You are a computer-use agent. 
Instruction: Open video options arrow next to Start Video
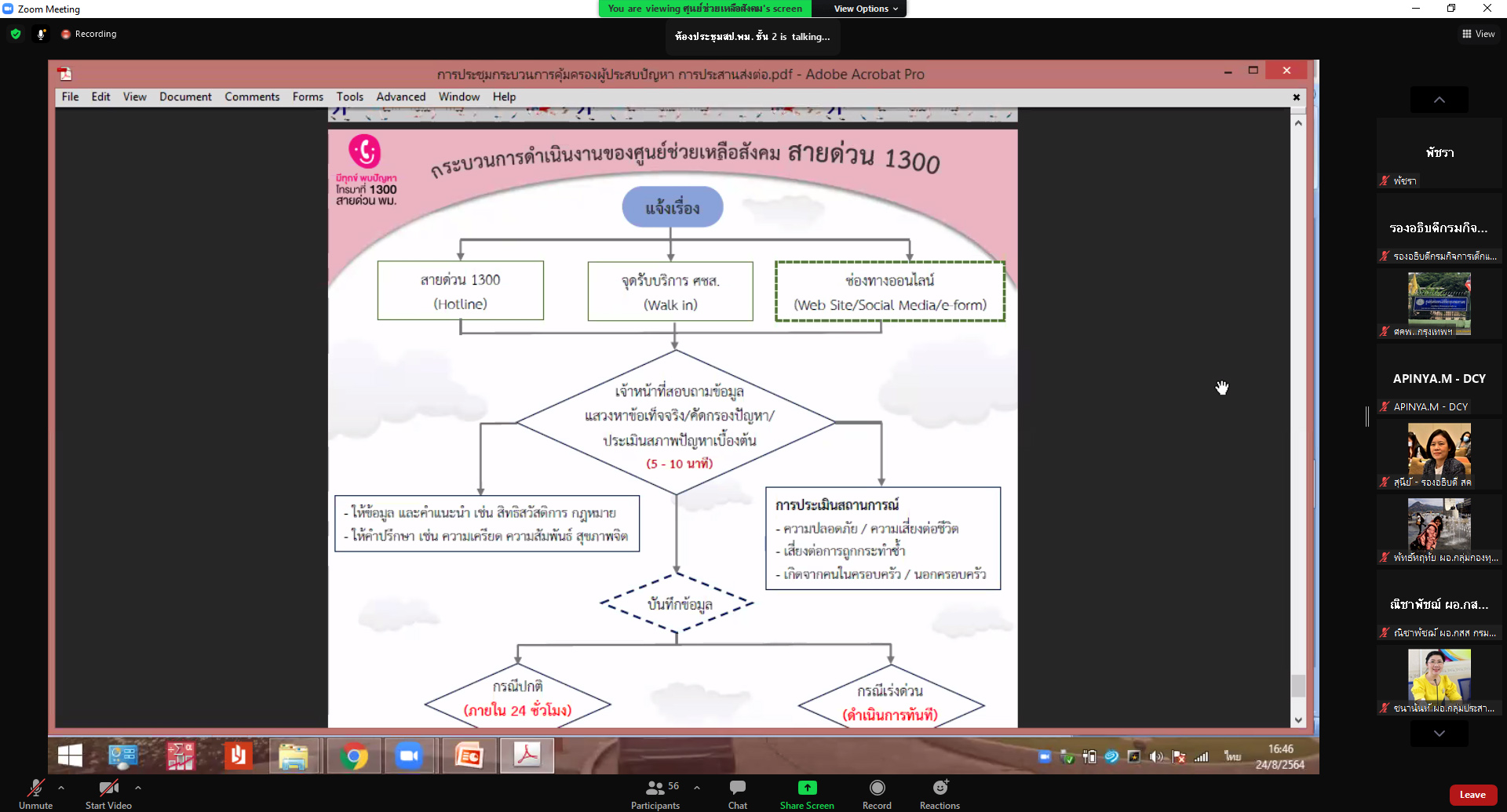pyautogui.click(x=138, y=787)
